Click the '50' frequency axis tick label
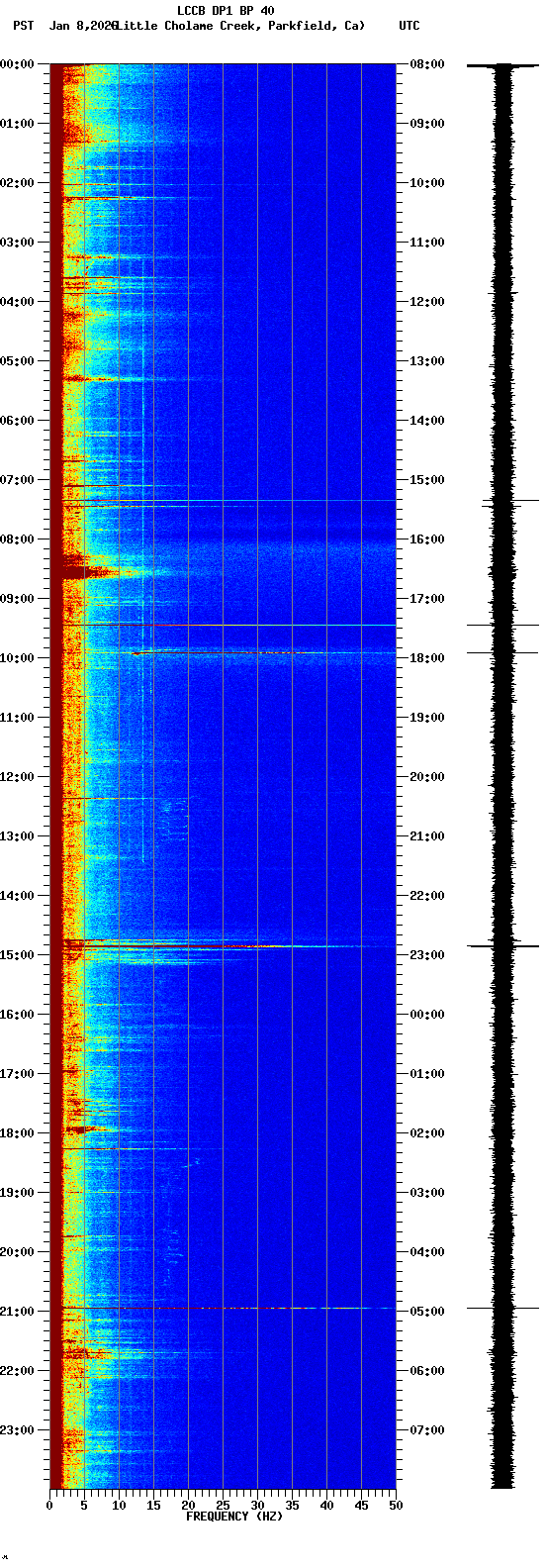The width and height of the screenshot is (546, 1568). click(x=396, y=1506)
